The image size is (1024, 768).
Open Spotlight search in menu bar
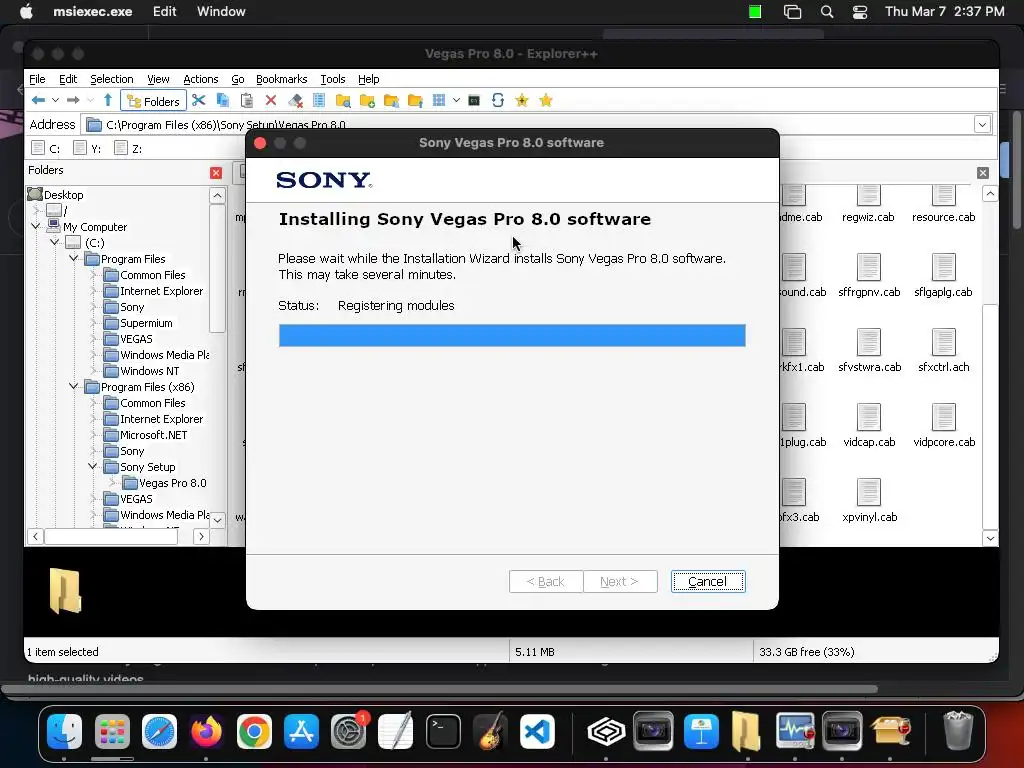point(827,12)
